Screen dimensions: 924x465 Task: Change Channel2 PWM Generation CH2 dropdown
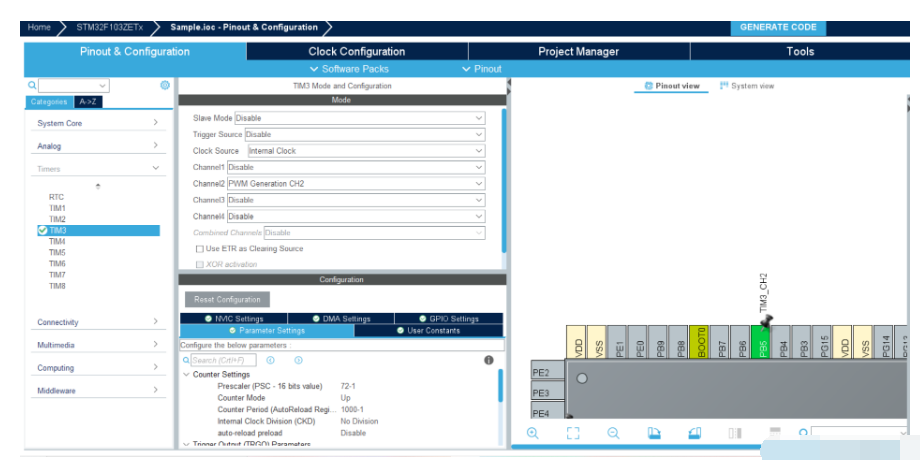point(356,184)
